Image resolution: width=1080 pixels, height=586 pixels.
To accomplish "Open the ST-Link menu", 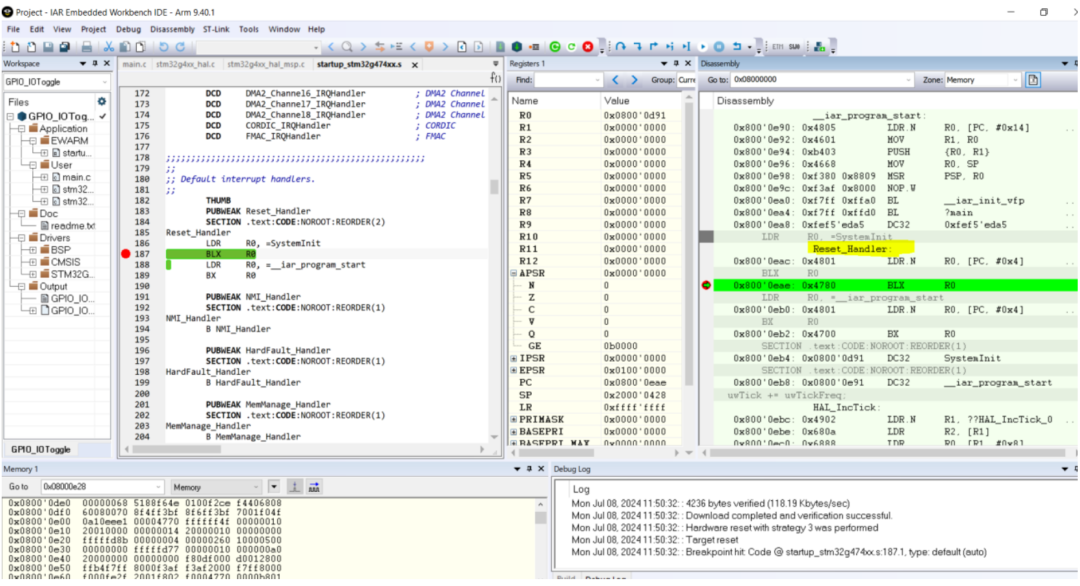I will click(x=216, y=30).
